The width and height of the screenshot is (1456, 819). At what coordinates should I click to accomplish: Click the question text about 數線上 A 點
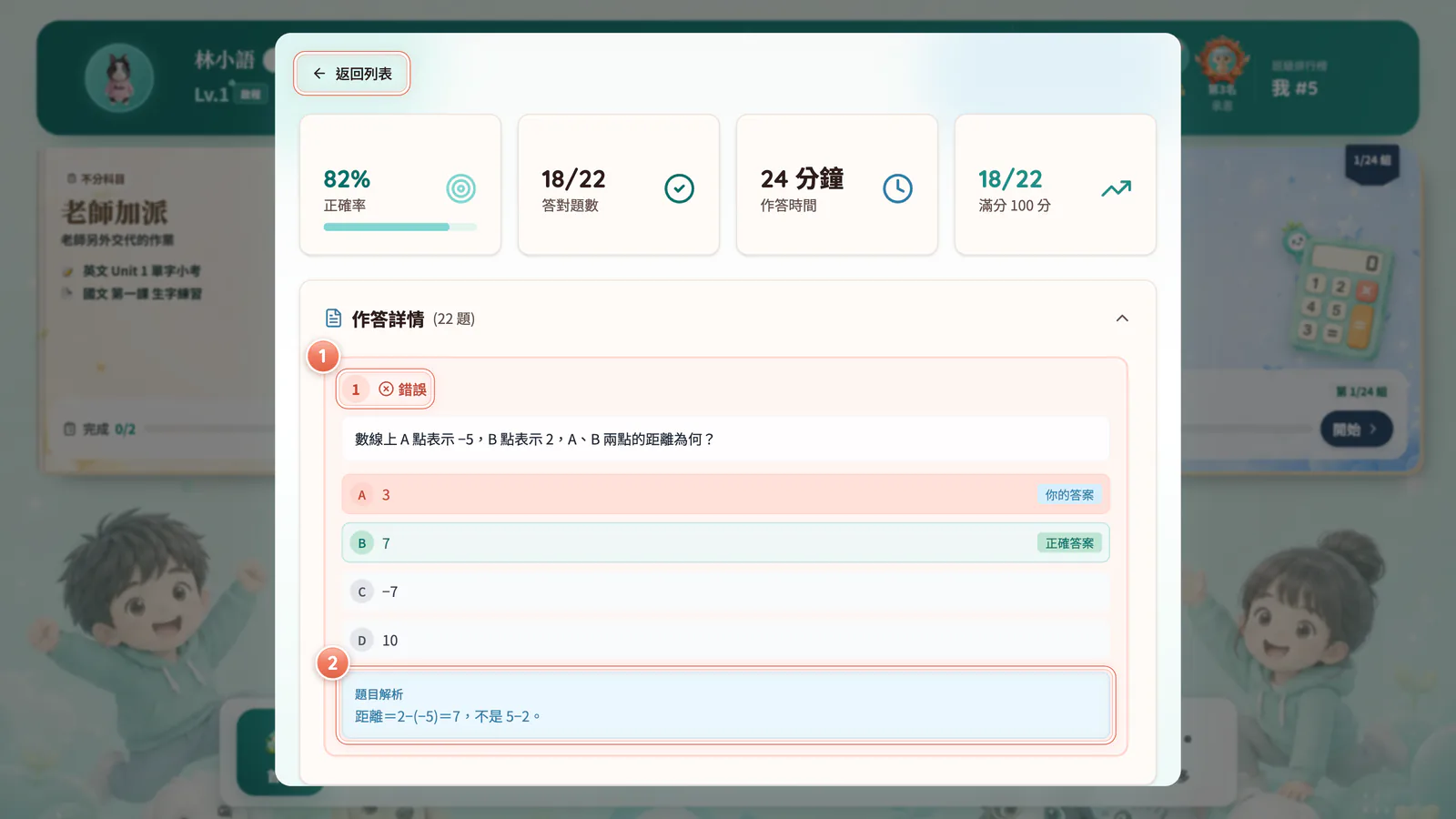pos(534,440)
